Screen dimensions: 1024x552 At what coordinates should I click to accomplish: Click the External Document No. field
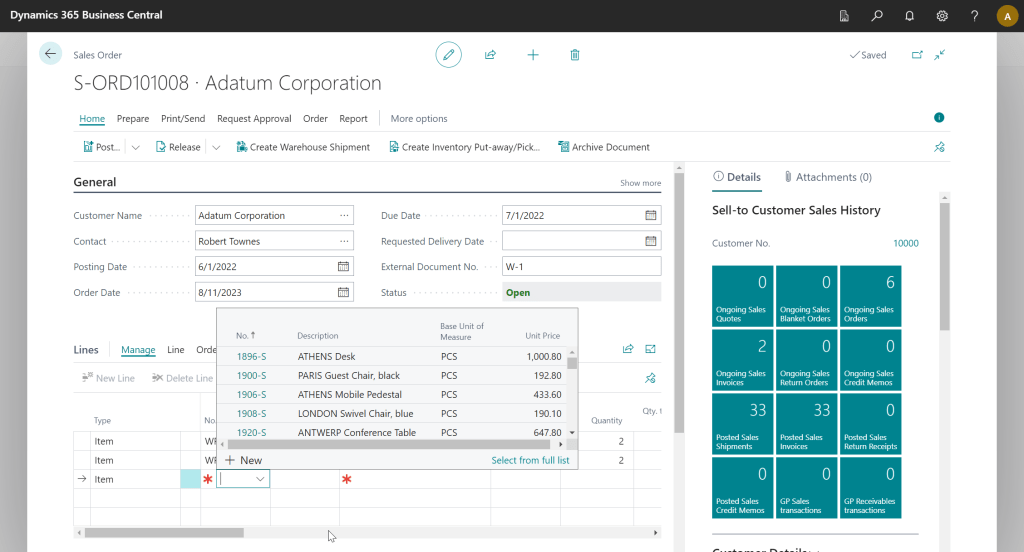point(581,266)
